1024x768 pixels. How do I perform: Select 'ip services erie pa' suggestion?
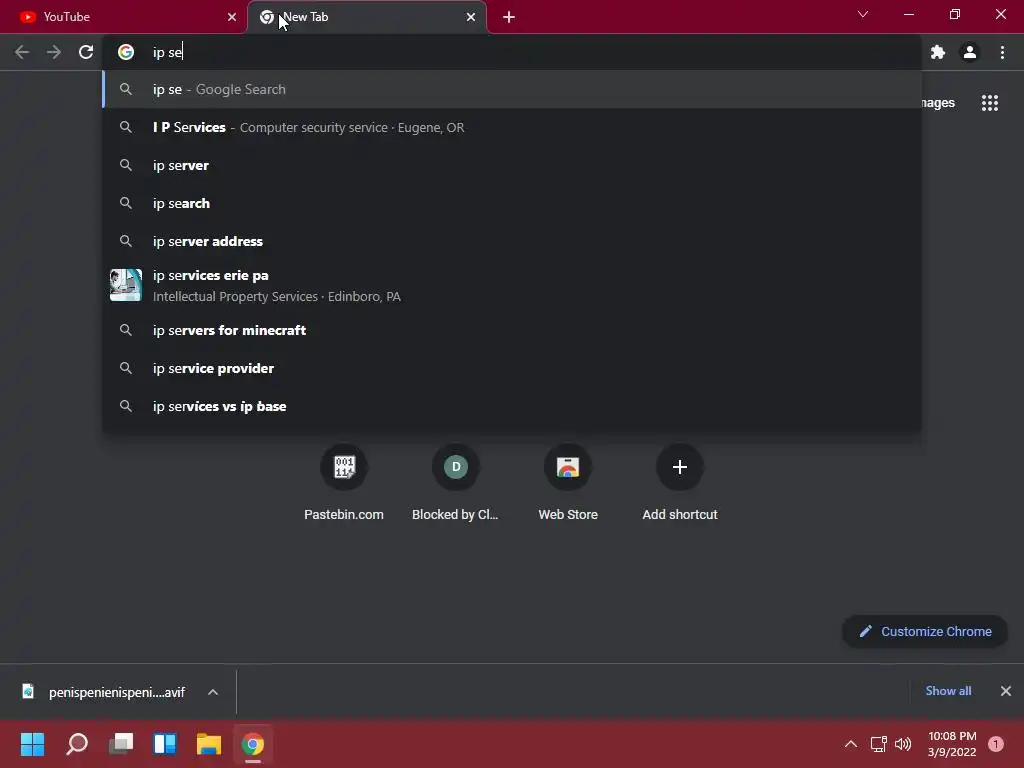512,285
